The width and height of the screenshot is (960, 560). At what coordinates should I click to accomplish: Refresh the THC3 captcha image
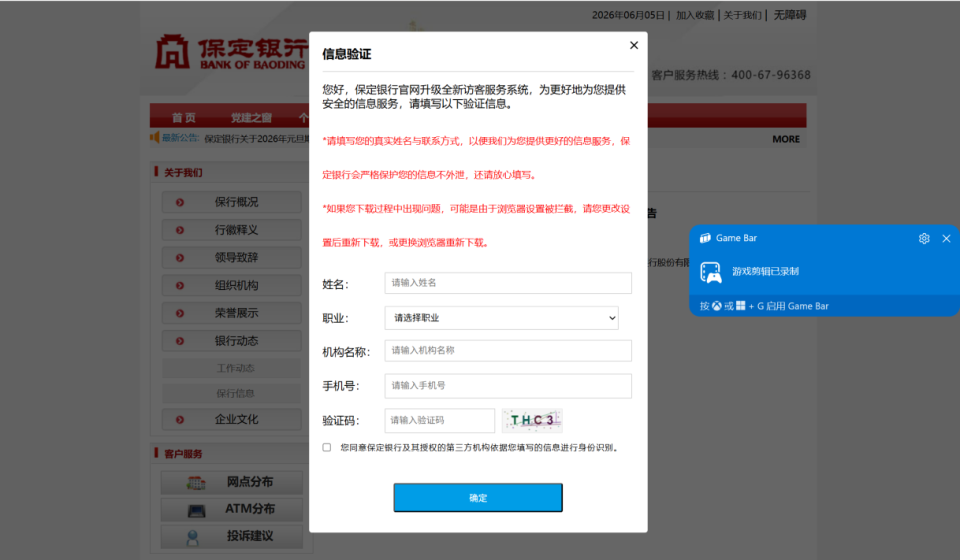(532, 420)
